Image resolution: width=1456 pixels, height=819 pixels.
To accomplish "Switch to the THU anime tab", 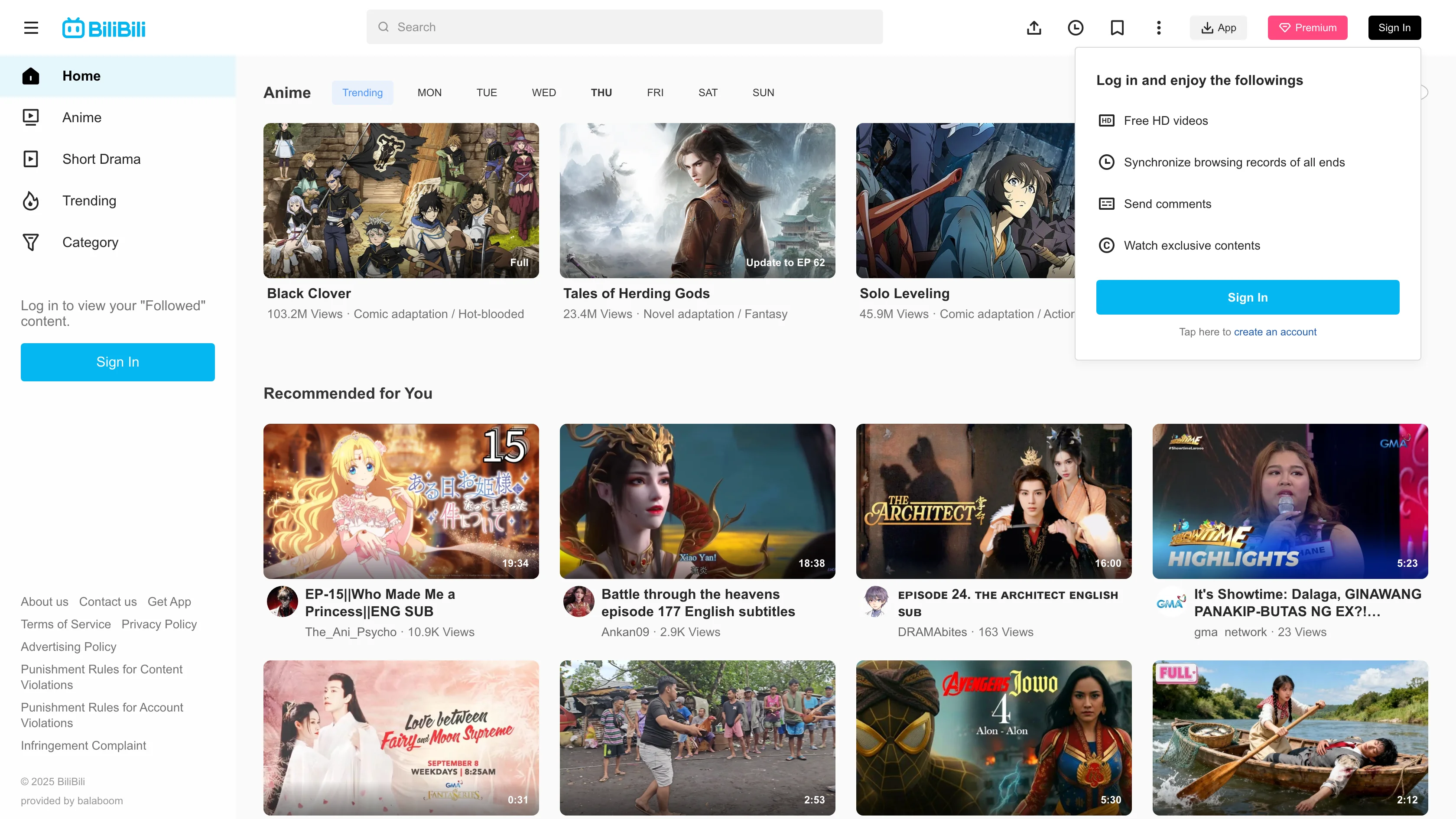I will [x=601, y=93].
